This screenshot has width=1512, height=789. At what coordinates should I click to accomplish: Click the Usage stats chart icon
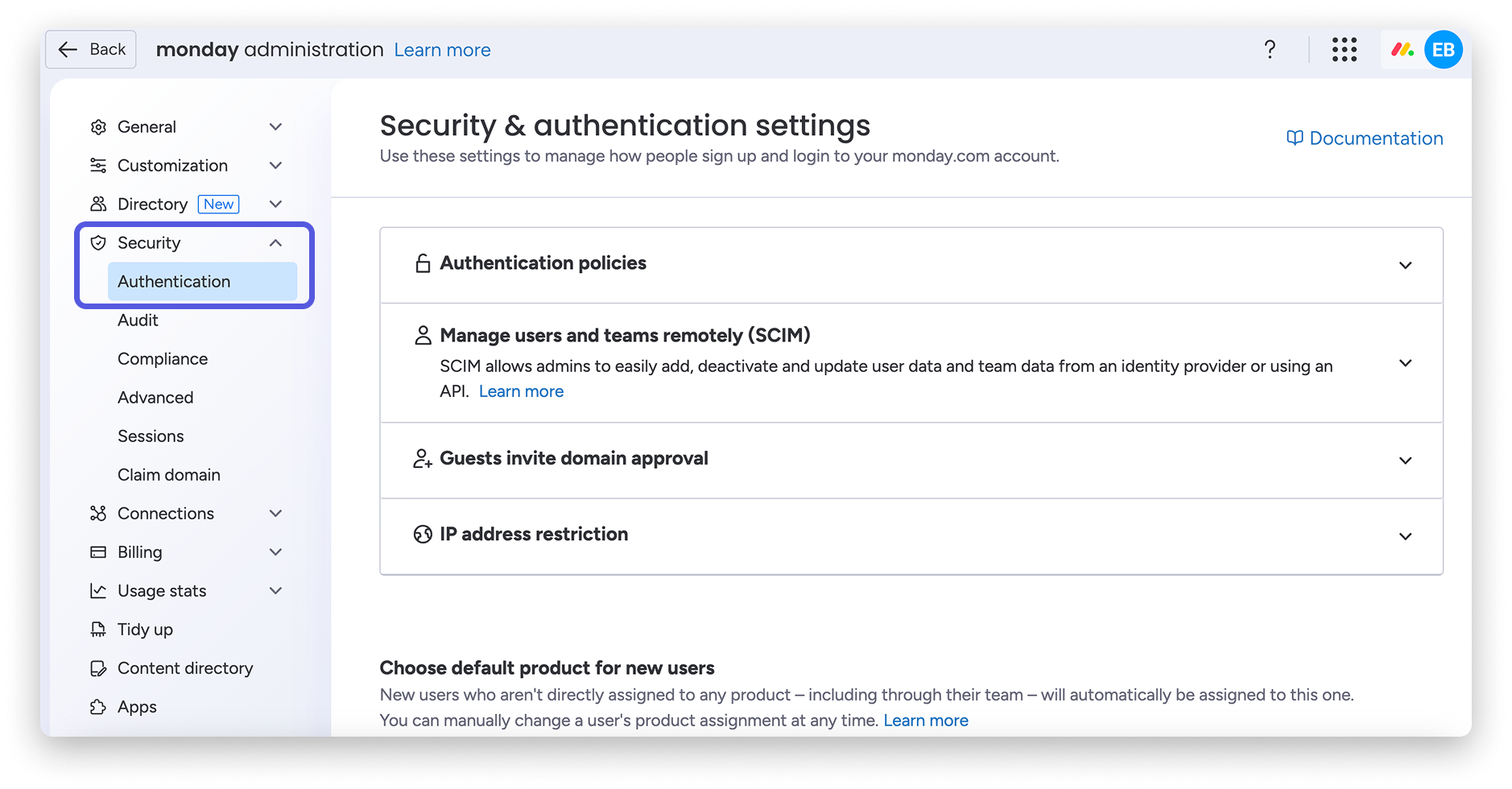click(x=98, y=591)
